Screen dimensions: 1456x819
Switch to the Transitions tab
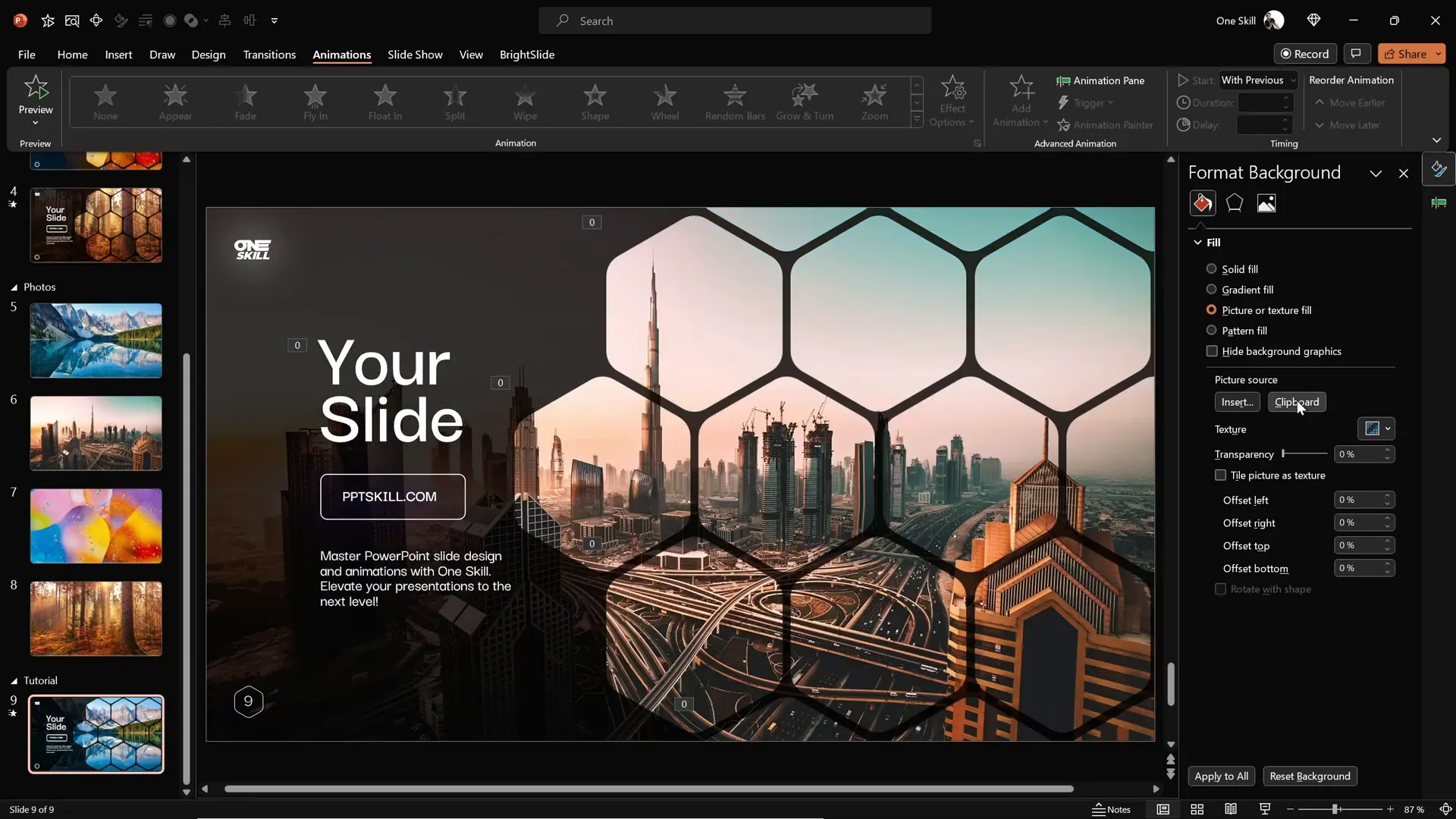269,55
